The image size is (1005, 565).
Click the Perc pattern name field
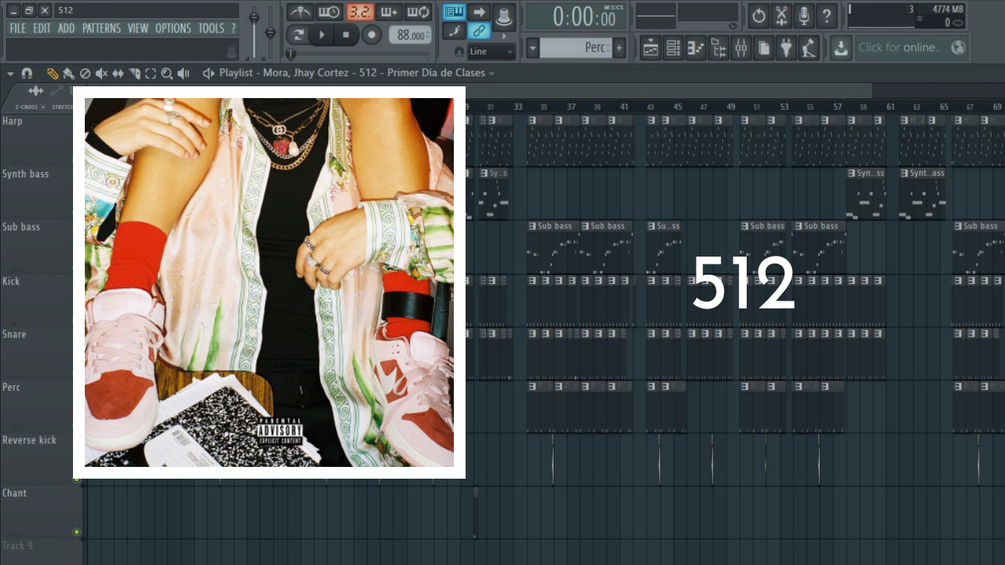click(576, 47)
